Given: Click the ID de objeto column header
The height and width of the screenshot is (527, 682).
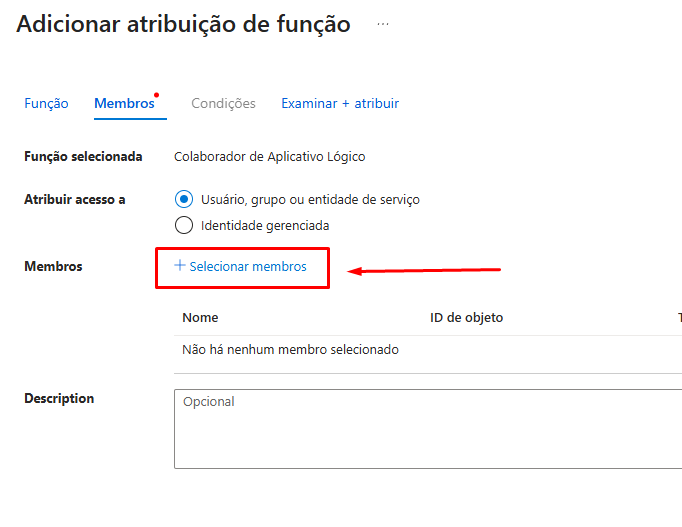Looking at the screenshot, I should (466, 318).
